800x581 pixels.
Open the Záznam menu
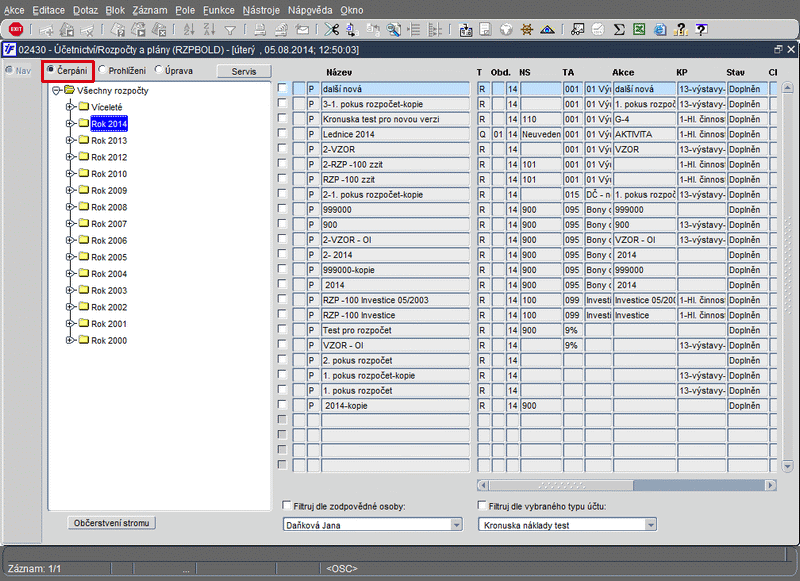pos(149,10)
